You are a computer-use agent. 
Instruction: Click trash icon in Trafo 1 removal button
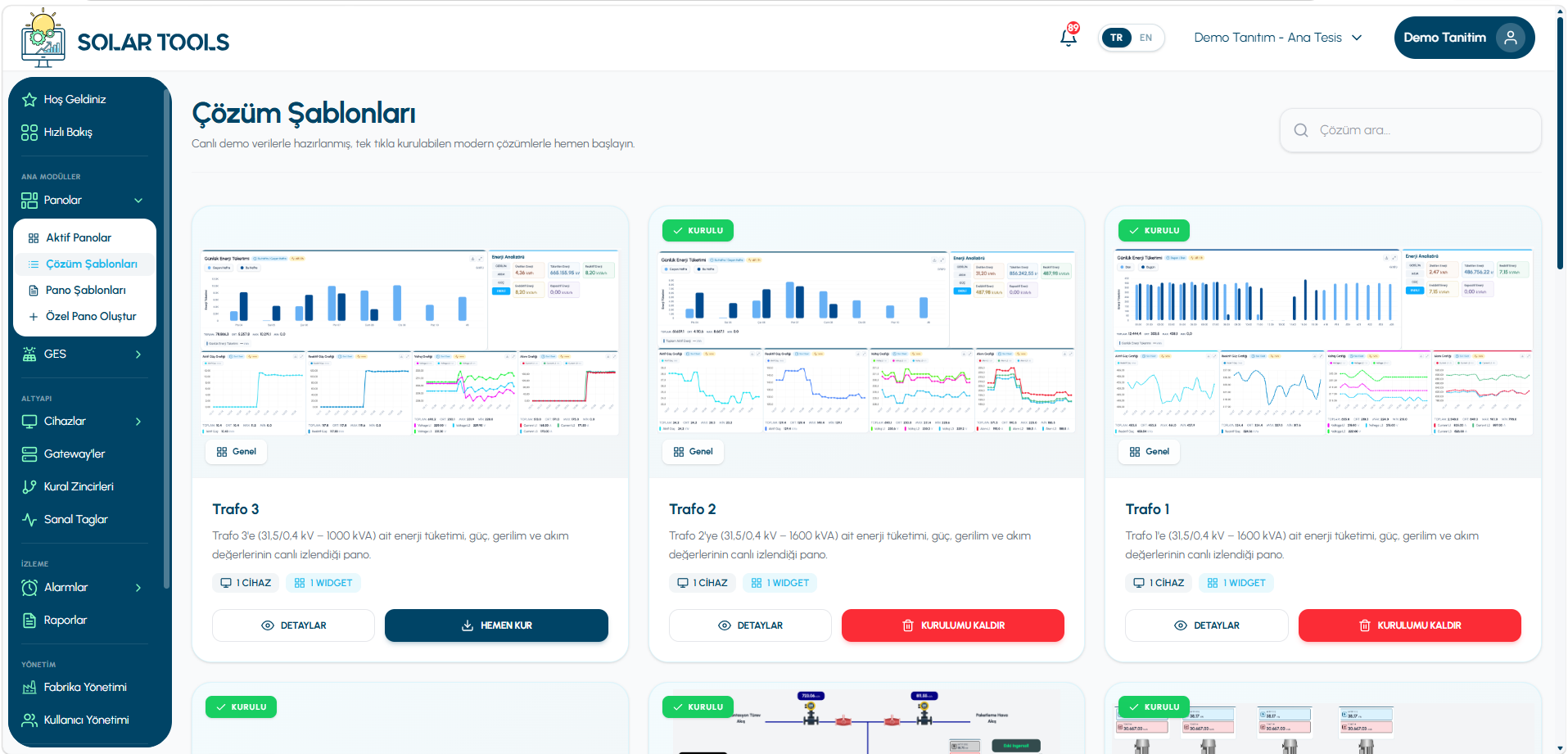(x=1365, y=625)
